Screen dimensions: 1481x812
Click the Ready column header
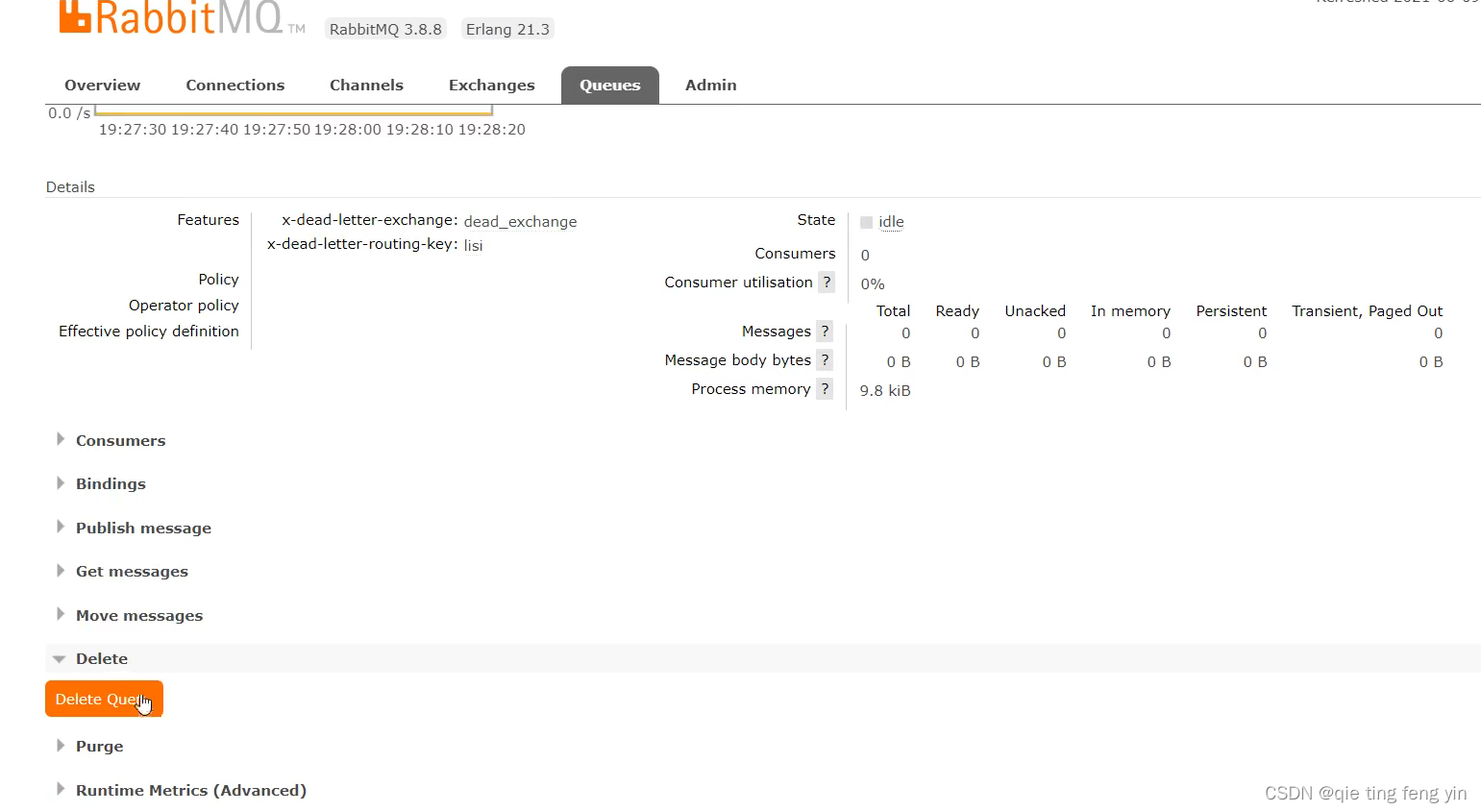[957, 310]
